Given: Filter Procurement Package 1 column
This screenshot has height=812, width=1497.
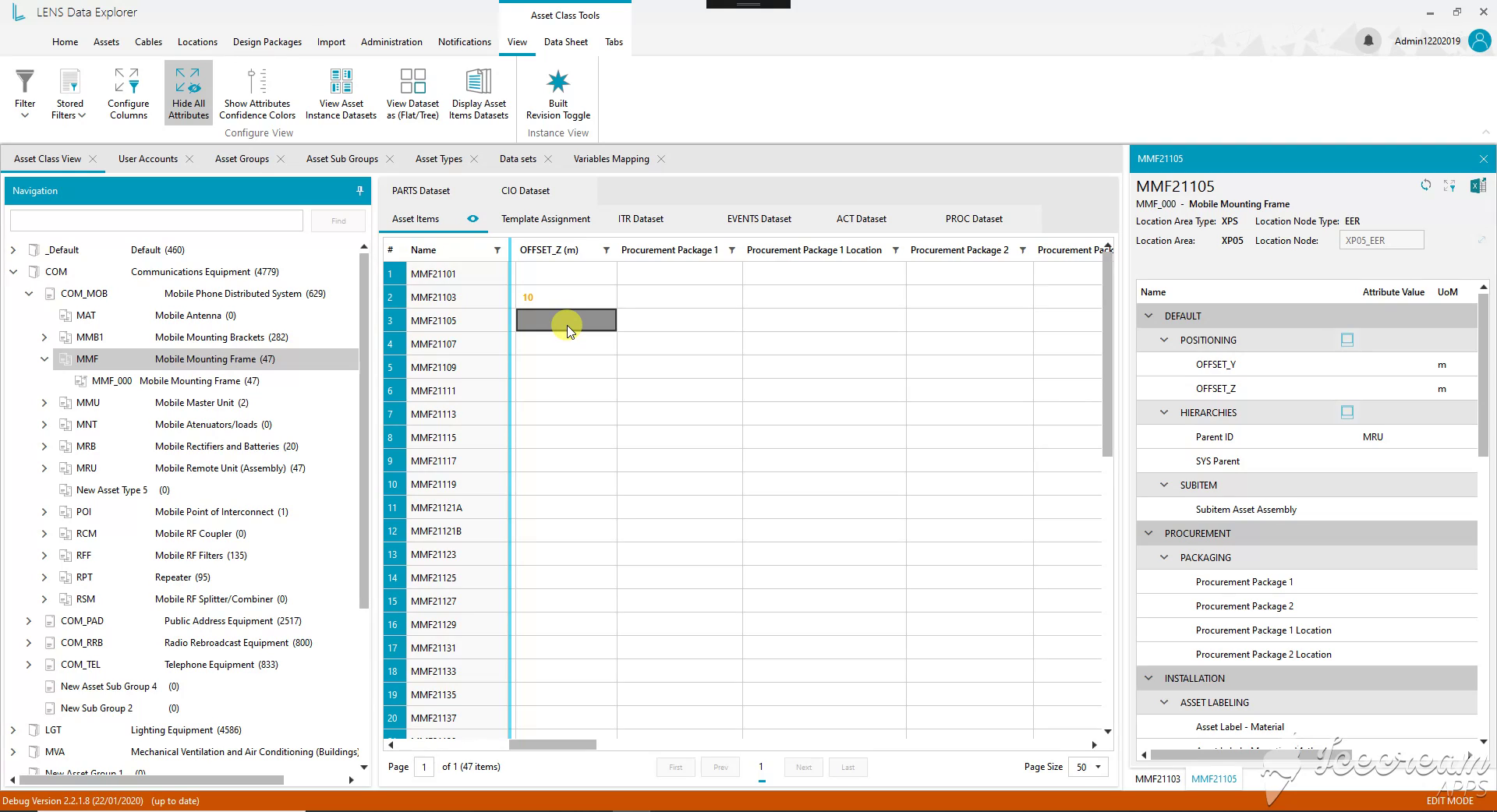Looking at the screenshot, I should [x=732, y=250].
